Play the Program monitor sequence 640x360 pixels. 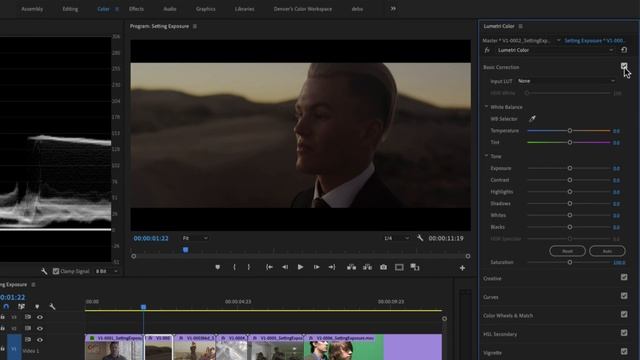tap(300, 267)
